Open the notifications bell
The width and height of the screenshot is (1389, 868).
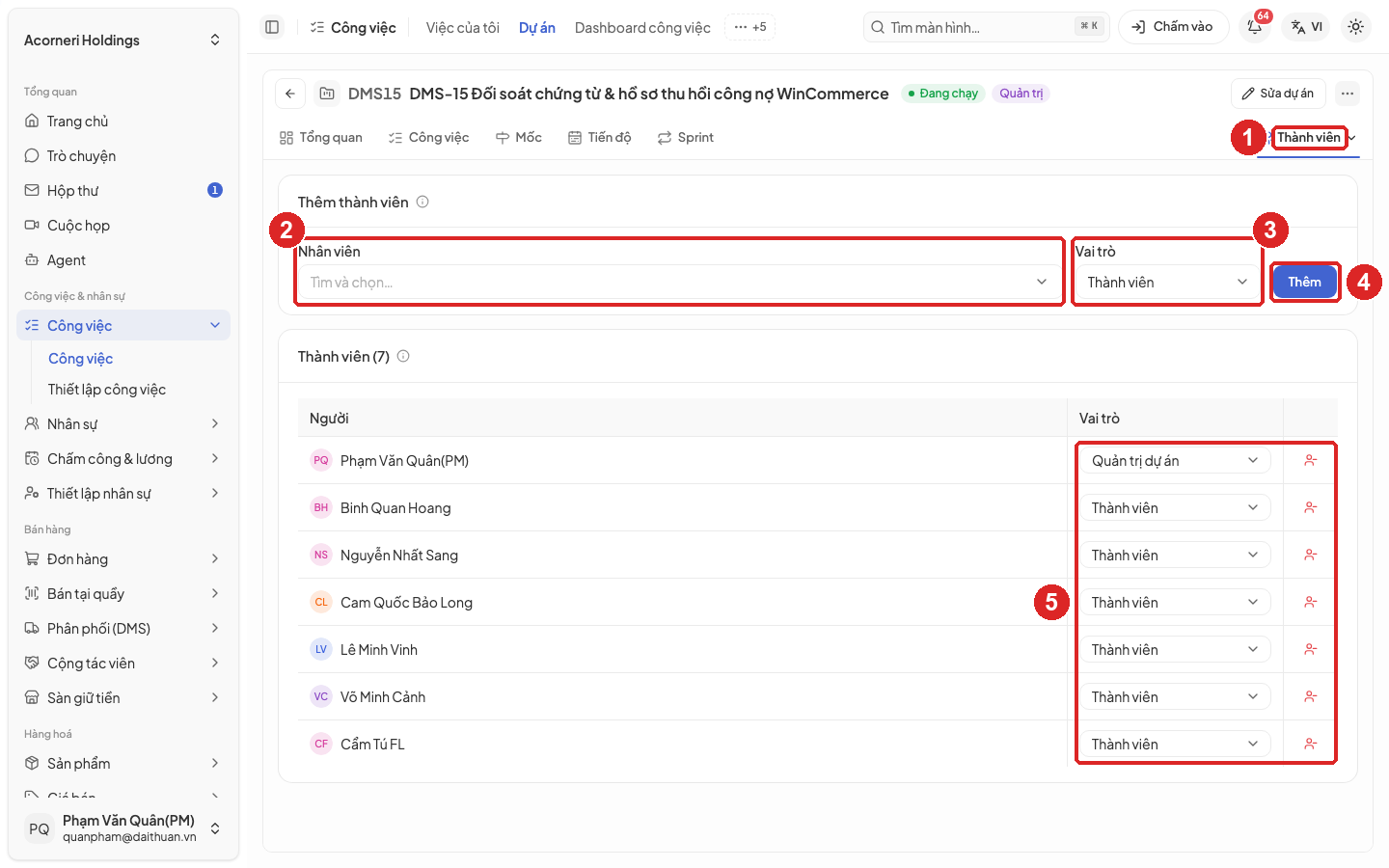pos(1255,27)
